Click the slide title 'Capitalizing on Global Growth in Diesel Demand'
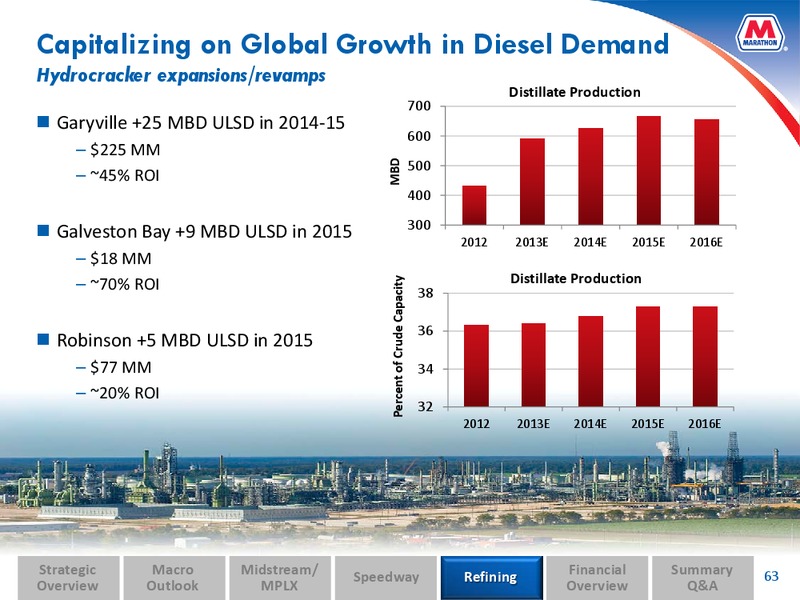 [x=353, y=44]
